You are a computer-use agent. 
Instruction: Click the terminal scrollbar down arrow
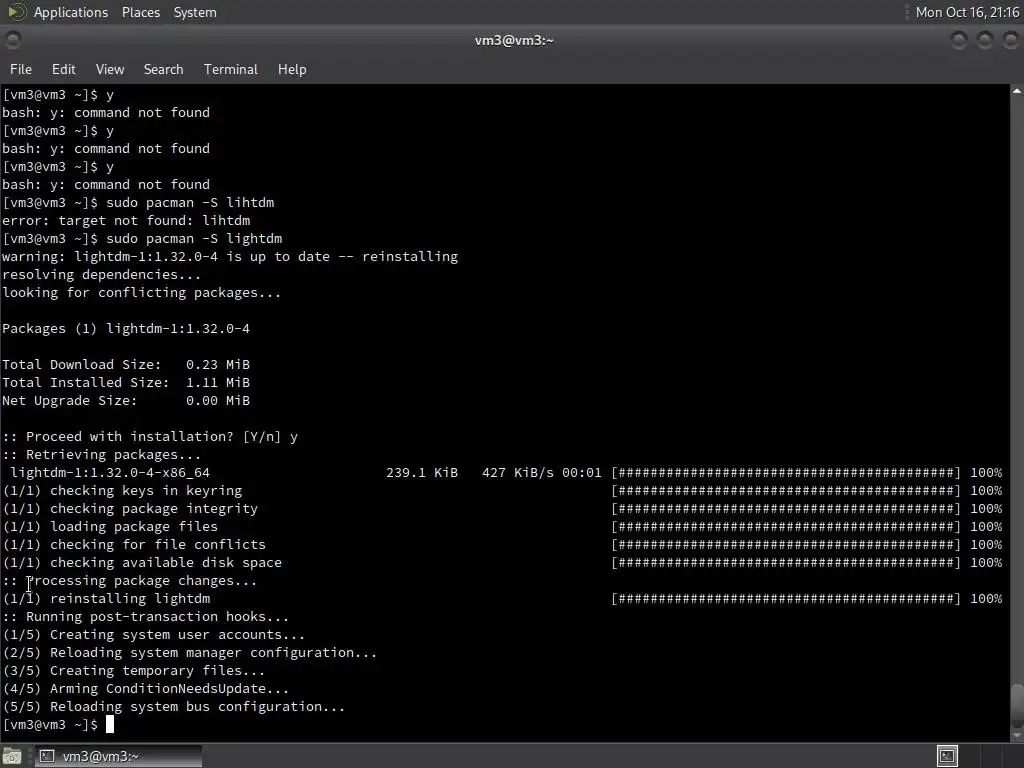[x=1017, y=735]
